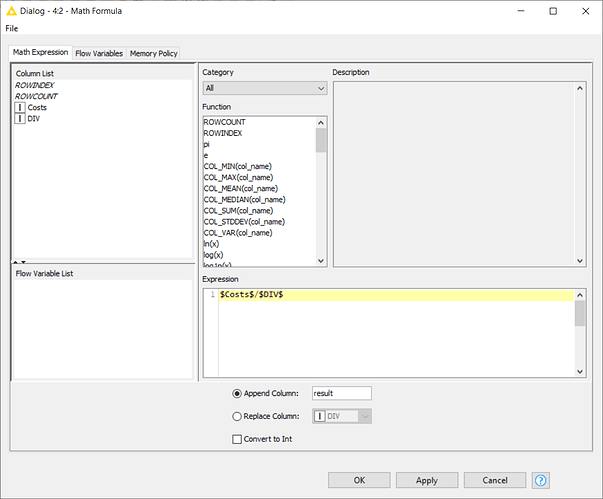Select ROWINDEX in the Column List
Image resolution: width=603 pixels, height=499 pixels.
(35, 85)
